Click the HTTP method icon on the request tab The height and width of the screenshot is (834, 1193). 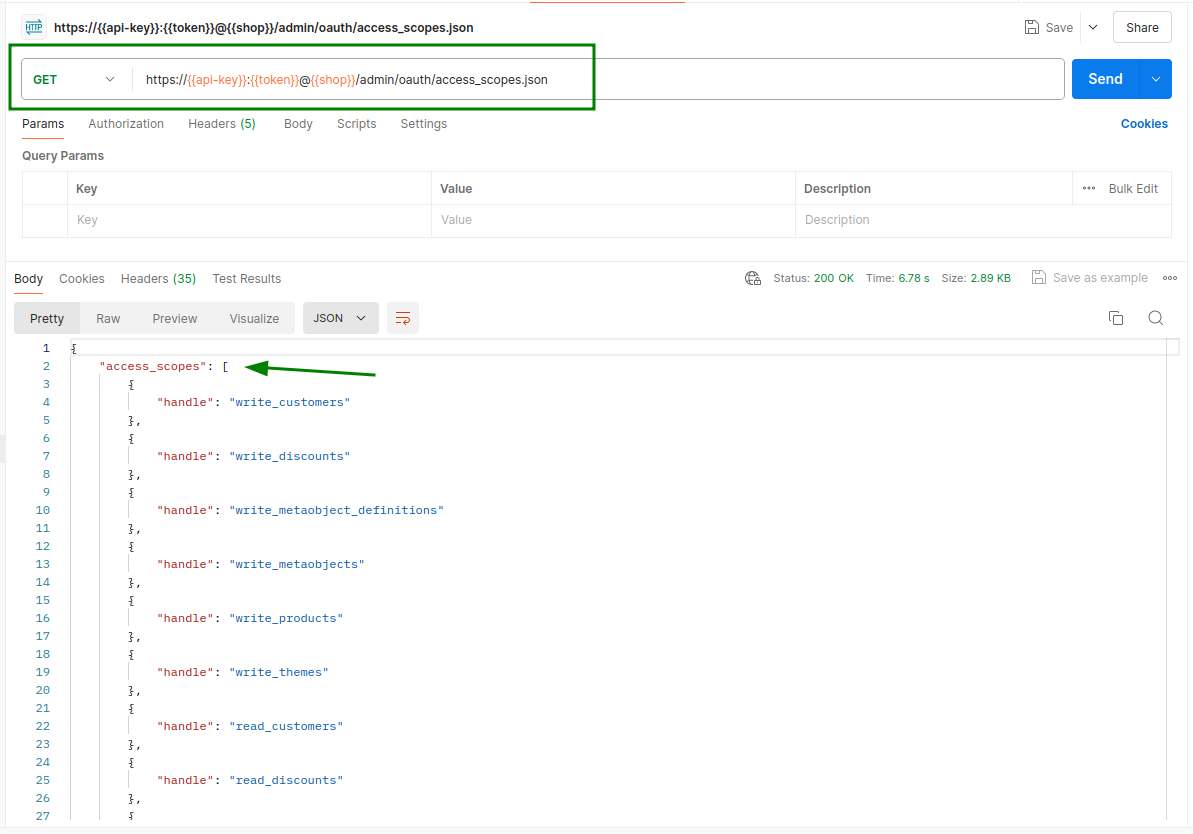click(x=34, y=27)
